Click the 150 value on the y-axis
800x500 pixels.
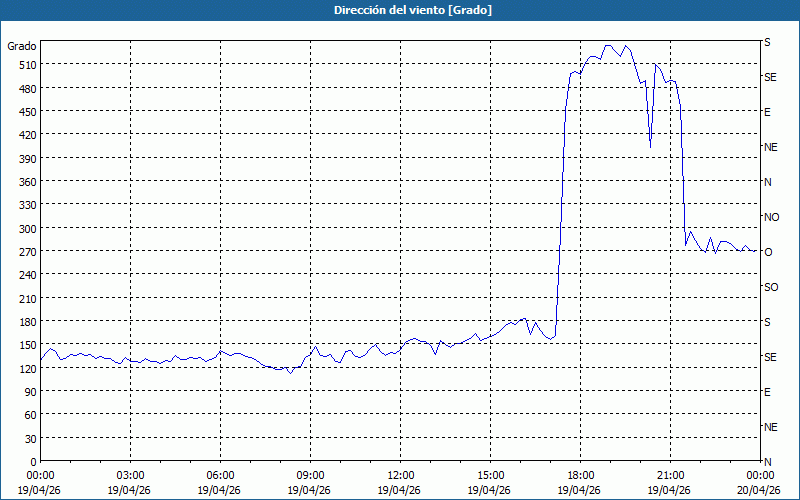coord(24,345)
